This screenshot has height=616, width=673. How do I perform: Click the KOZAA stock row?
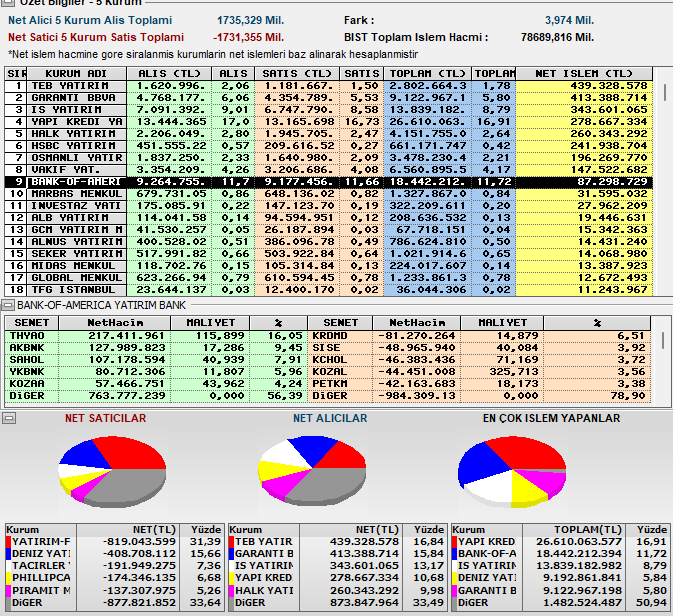point(156,384)
